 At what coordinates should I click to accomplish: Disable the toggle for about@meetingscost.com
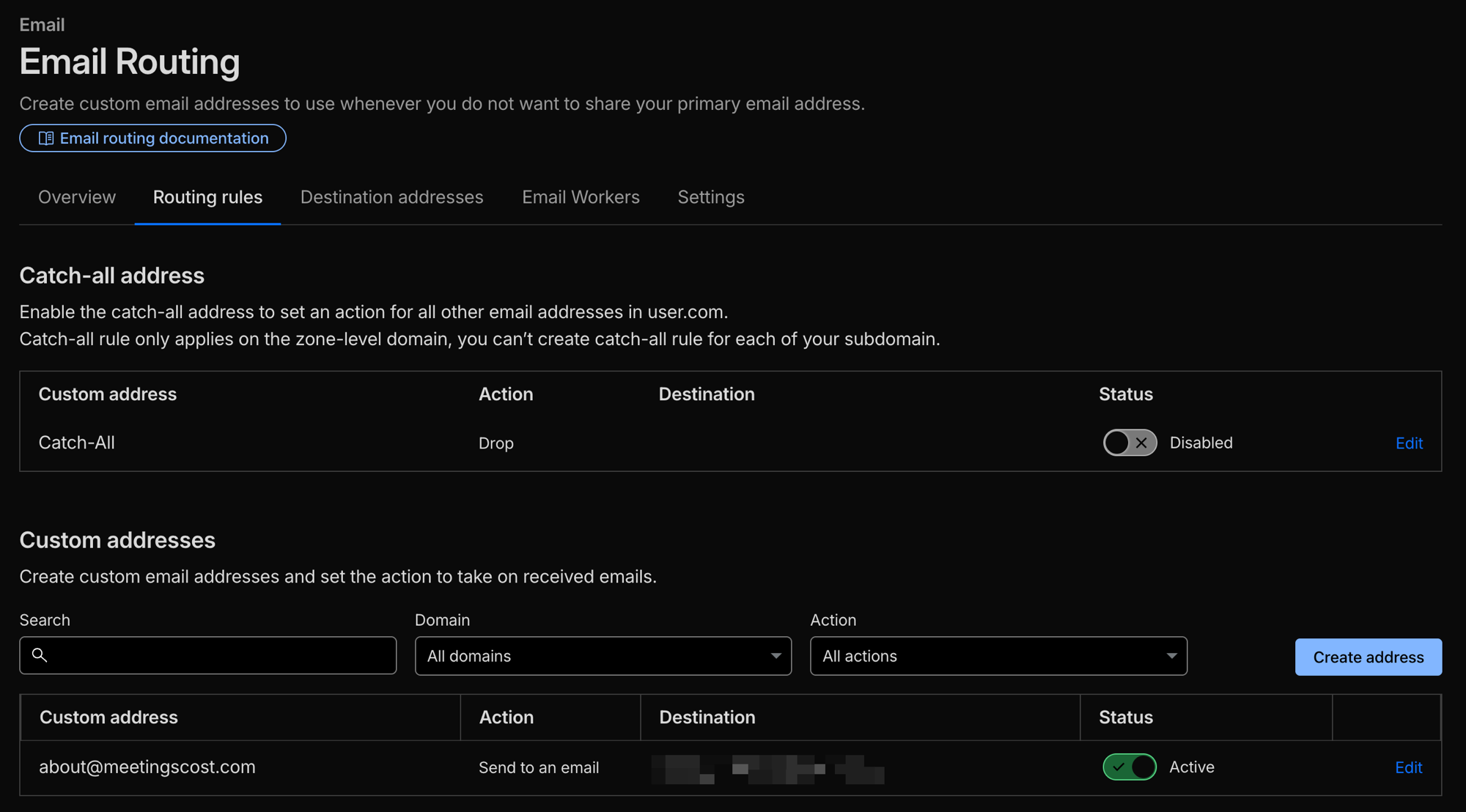[x=1129, y=767]
